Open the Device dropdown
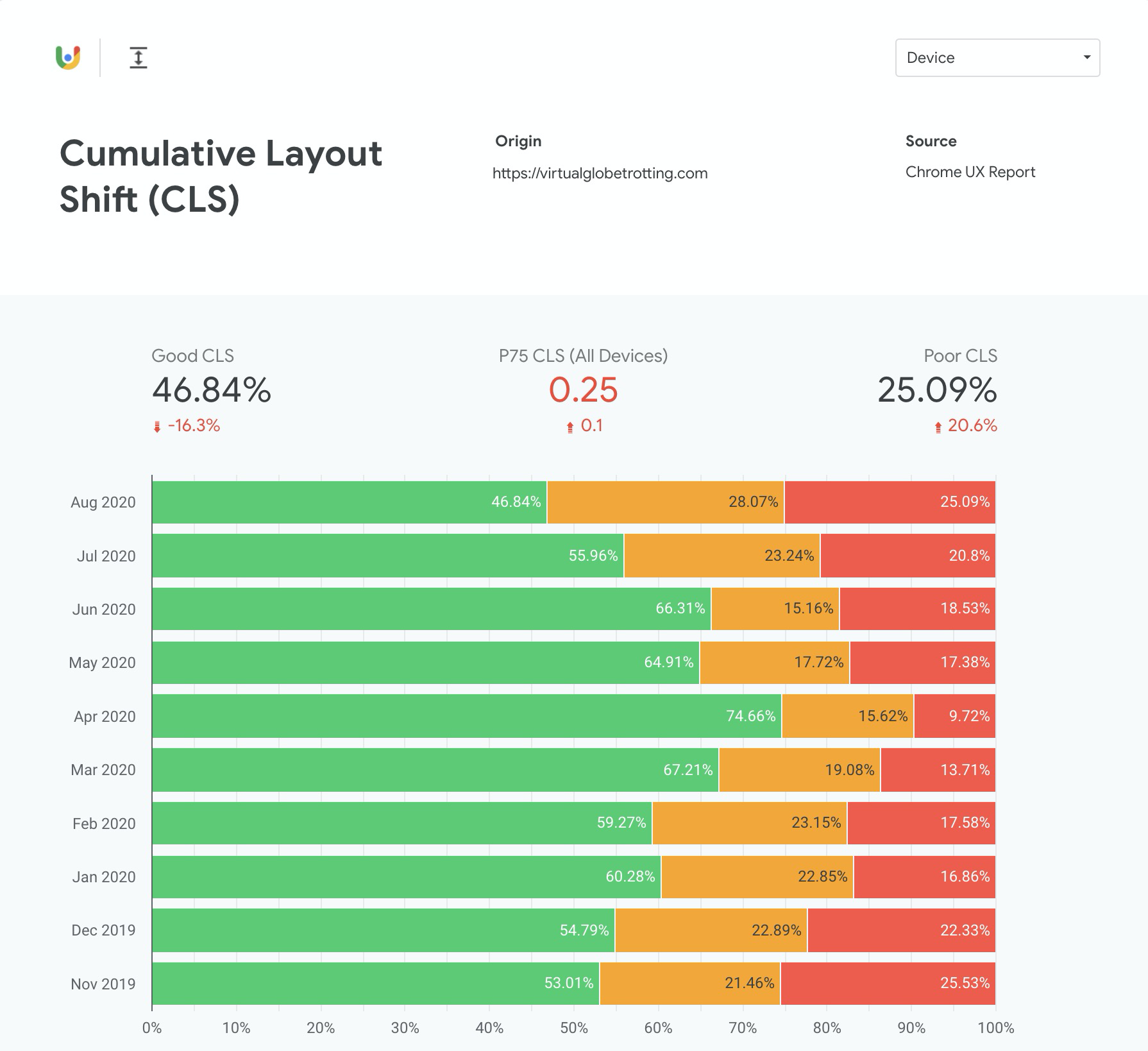This screenshot has height=1051, width=1148. [997, 58]
